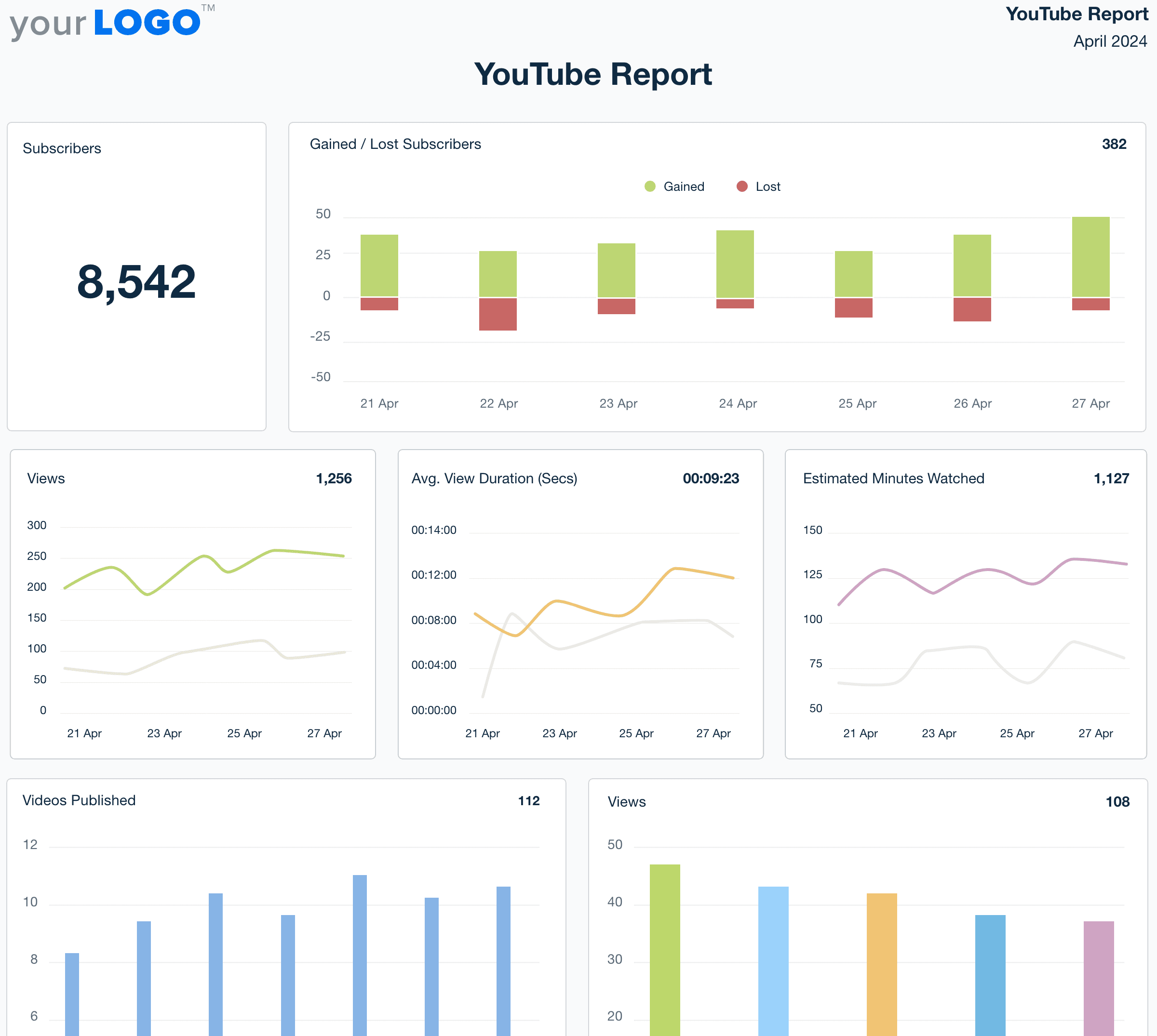
Task: Select the April 2024 date label
Action: coord(1110,41)
